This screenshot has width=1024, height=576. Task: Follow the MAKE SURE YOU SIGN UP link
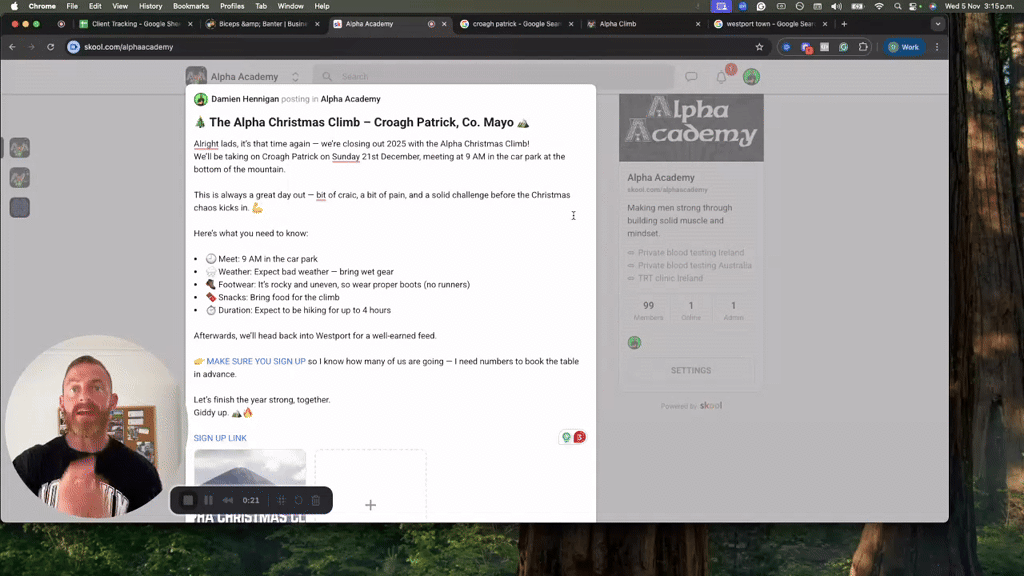coord(256,361)
